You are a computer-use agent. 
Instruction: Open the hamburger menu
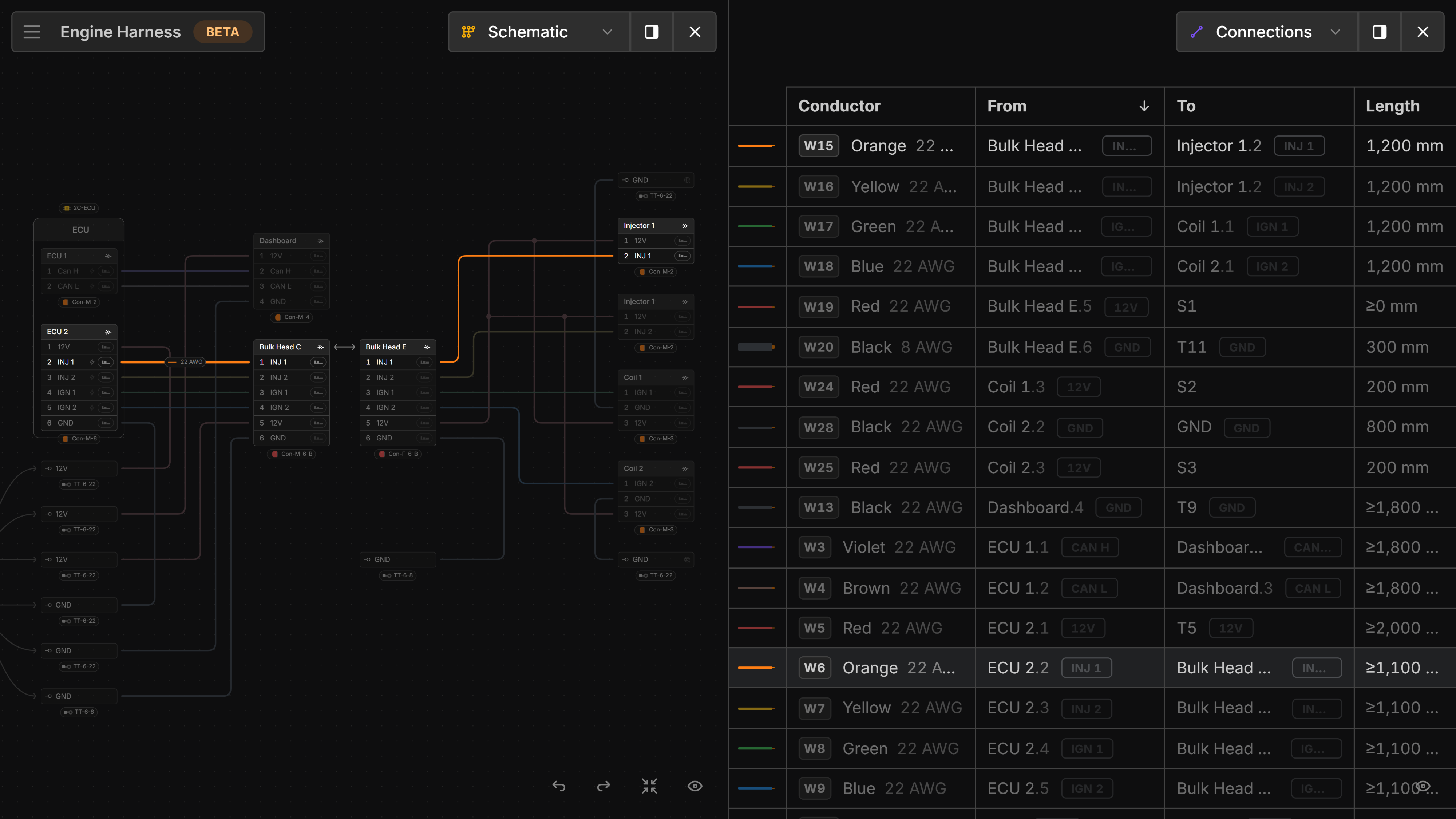click(32, 32)
